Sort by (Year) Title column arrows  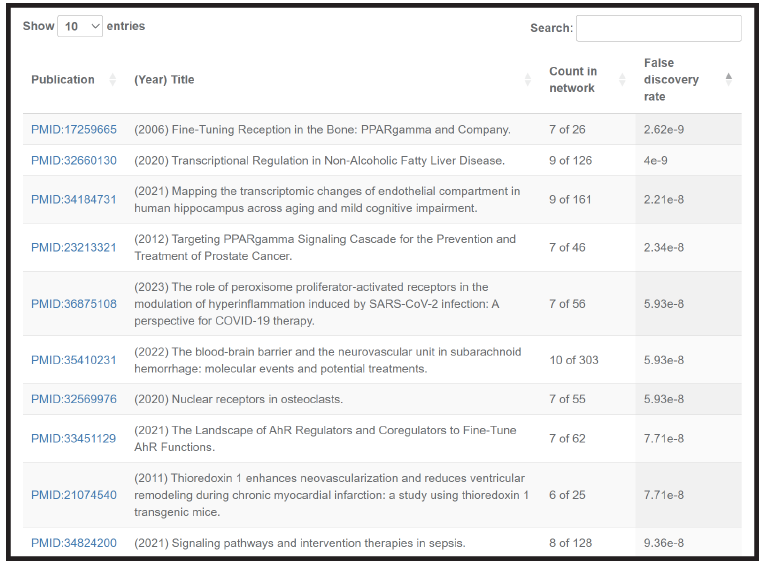[x=528, y=79]
